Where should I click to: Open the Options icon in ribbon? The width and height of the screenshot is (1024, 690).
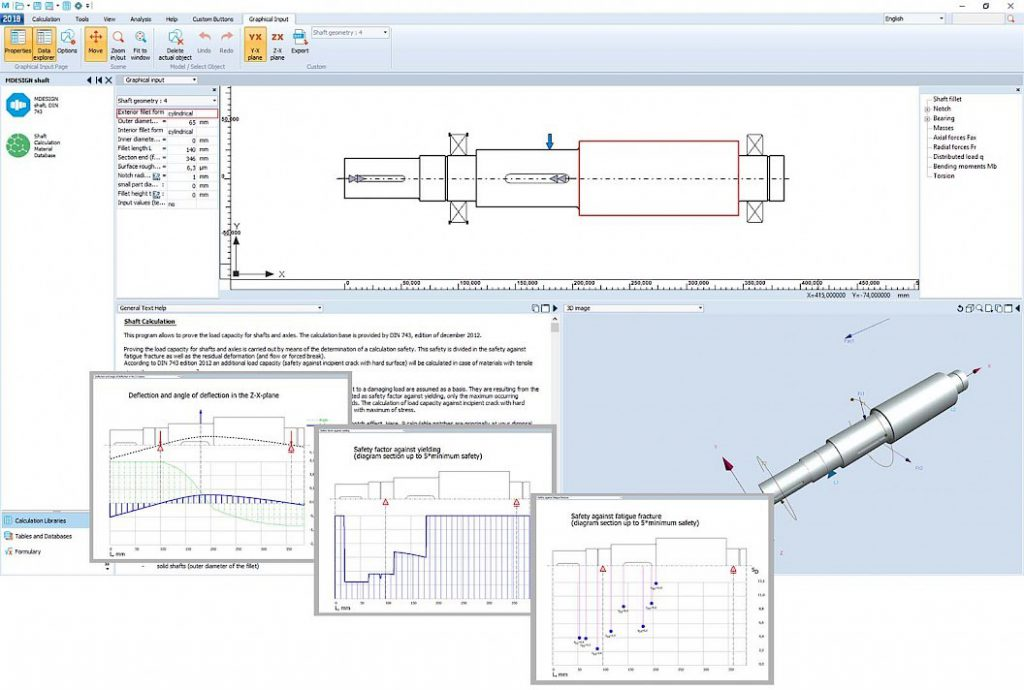point(67,42)
